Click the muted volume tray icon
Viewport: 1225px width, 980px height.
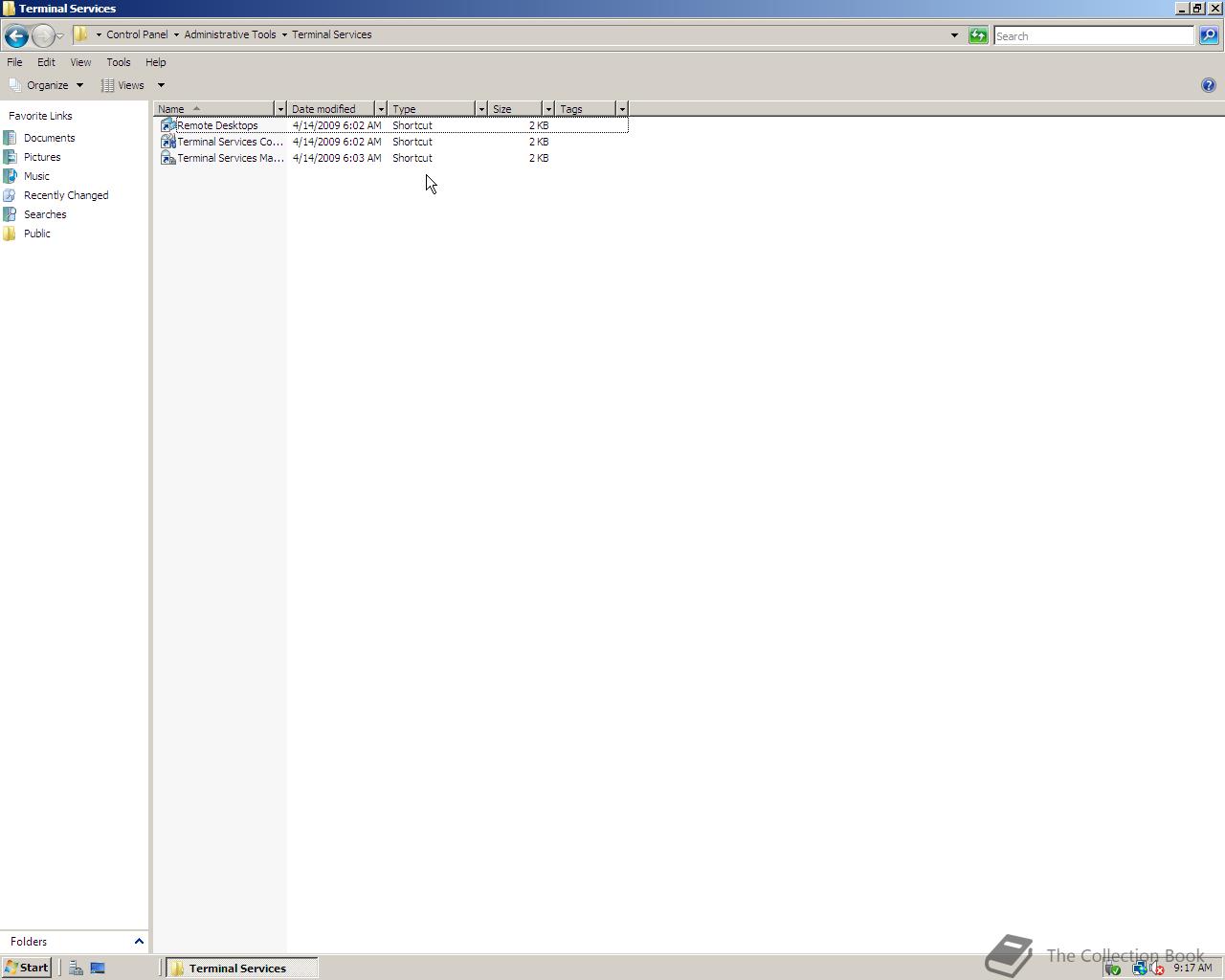pos(1156,969)
